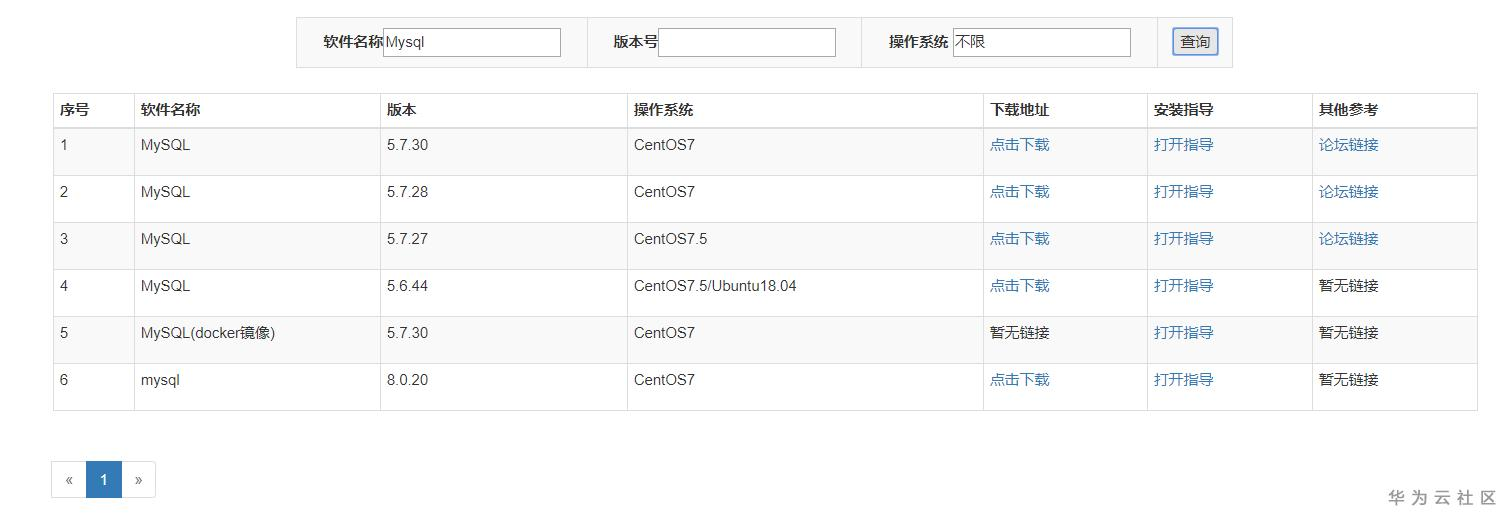This screenshot has width=1509, height=523.
Task: Go to next page with » button
Action: click(x=138, y=479)
